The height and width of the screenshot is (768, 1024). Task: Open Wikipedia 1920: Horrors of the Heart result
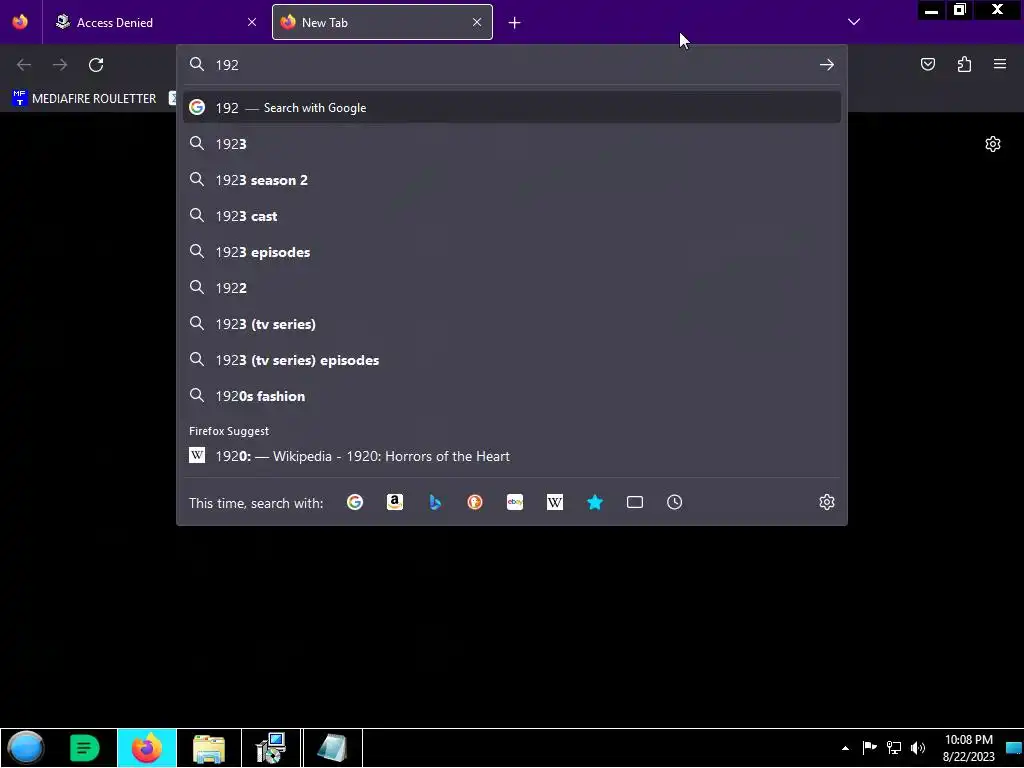point(512,456)
